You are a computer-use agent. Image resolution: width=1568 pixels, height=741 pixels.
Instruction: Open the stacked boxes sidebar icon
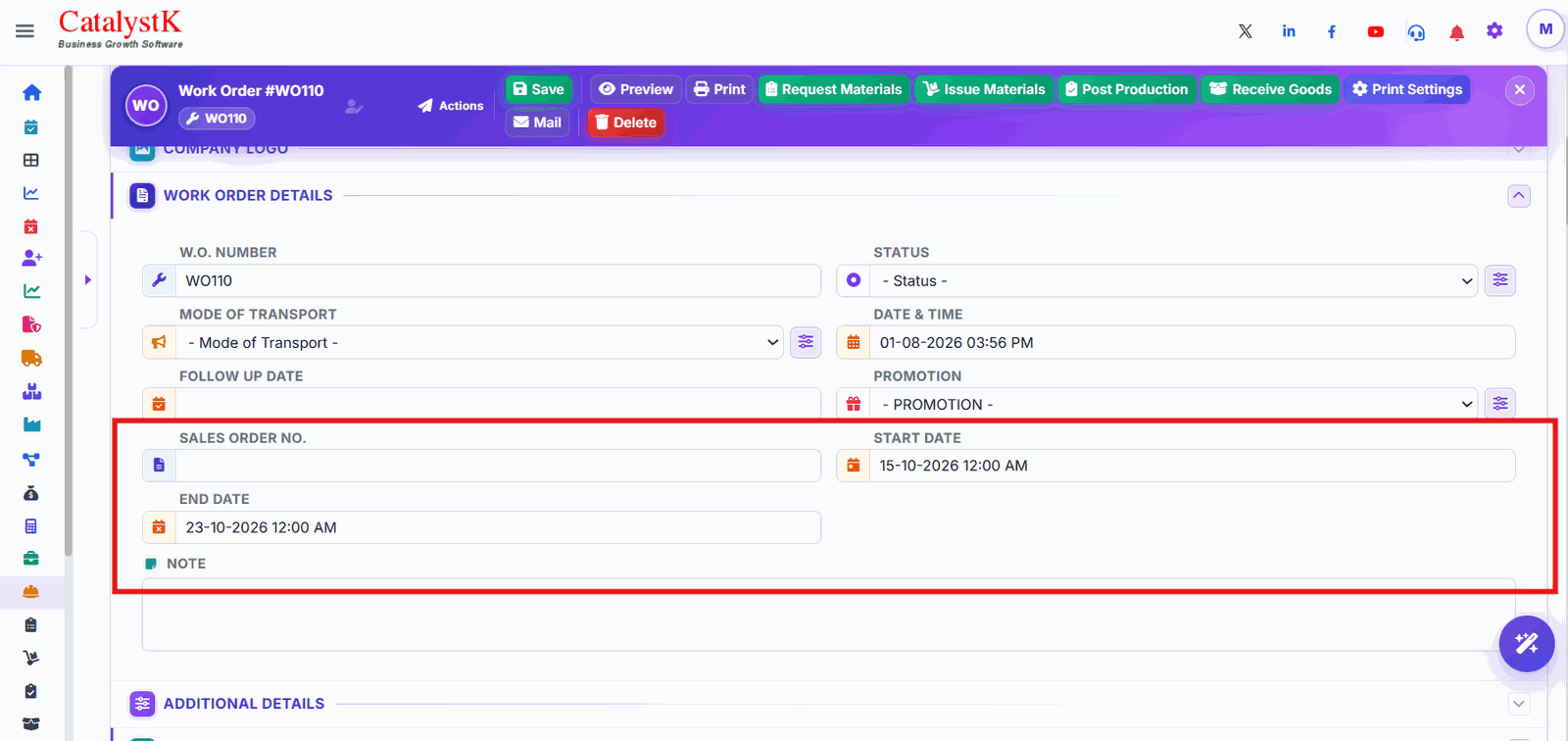(31, 391)
